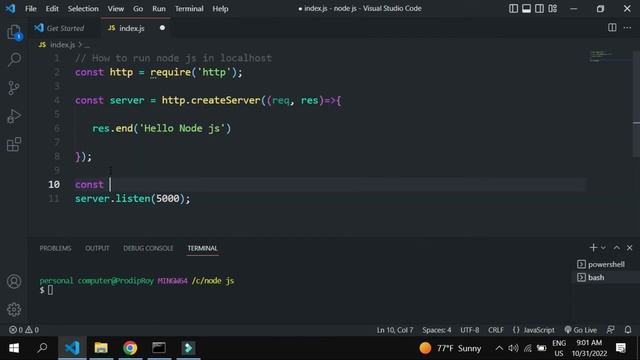Viewport: 640px width, 360px height.
Task: Open errors and warnings count in status bar
Action: (24, 330)
